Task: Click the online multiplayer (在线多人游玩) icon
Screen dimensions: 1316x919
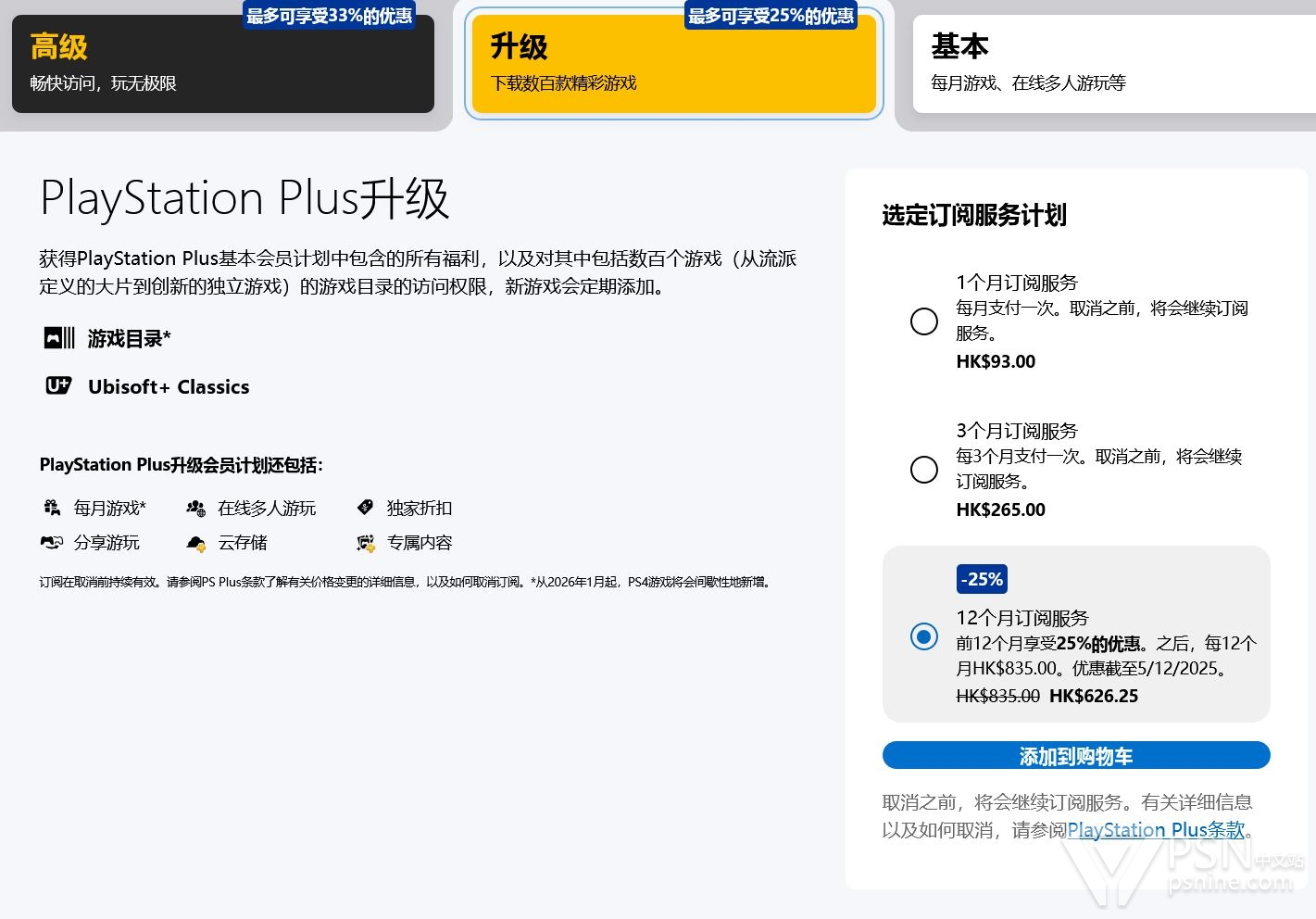Action: coord(195,508)
